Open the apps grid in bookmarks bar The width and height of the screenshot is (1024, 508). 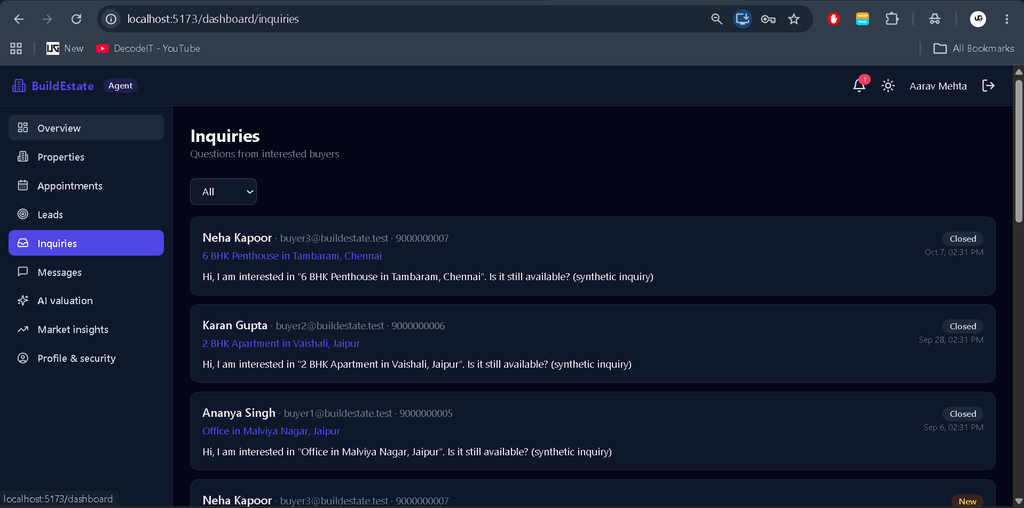pos(16,48)
